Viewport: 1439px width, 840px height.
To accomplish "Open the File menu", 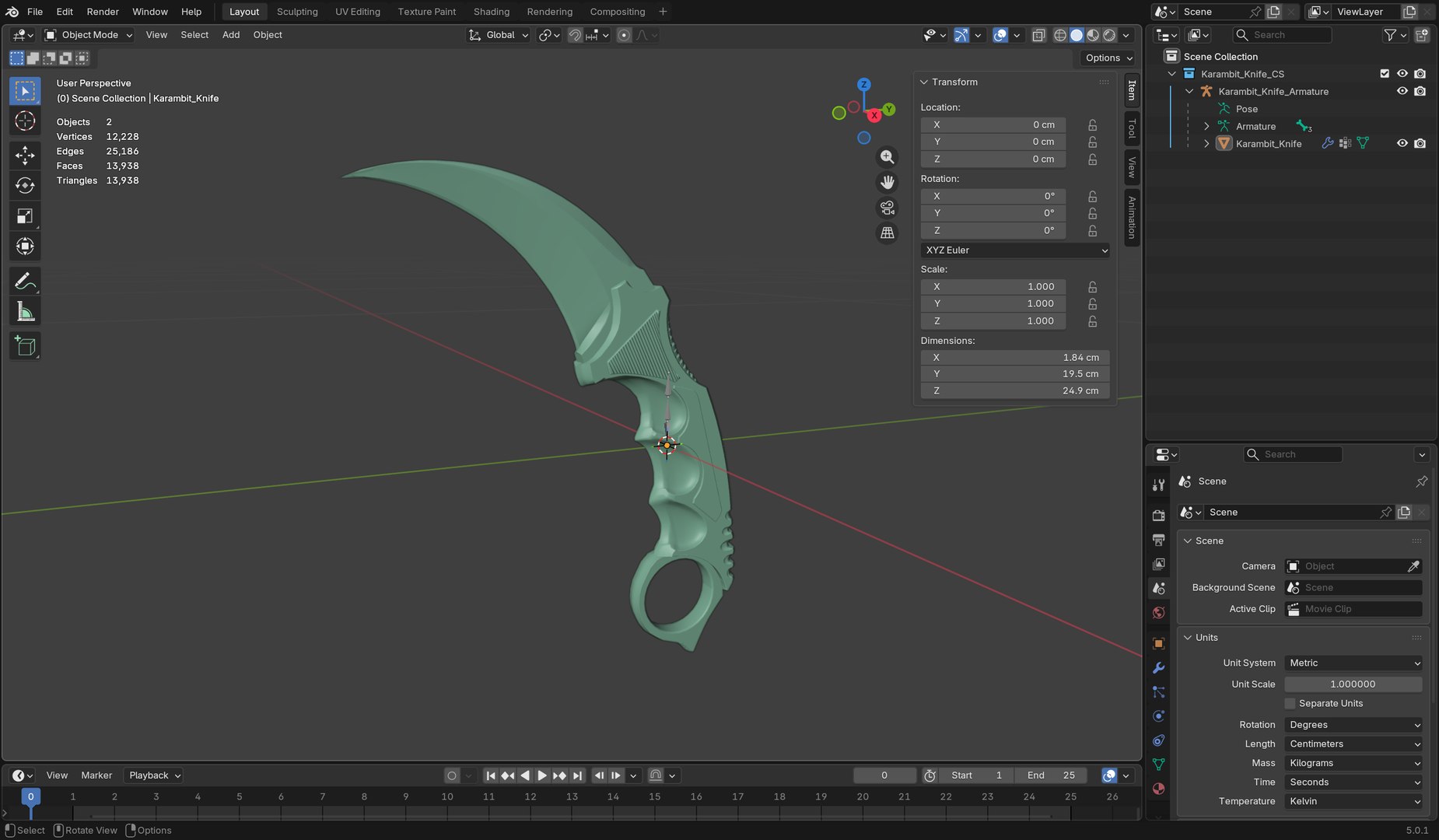I will 35,12.
